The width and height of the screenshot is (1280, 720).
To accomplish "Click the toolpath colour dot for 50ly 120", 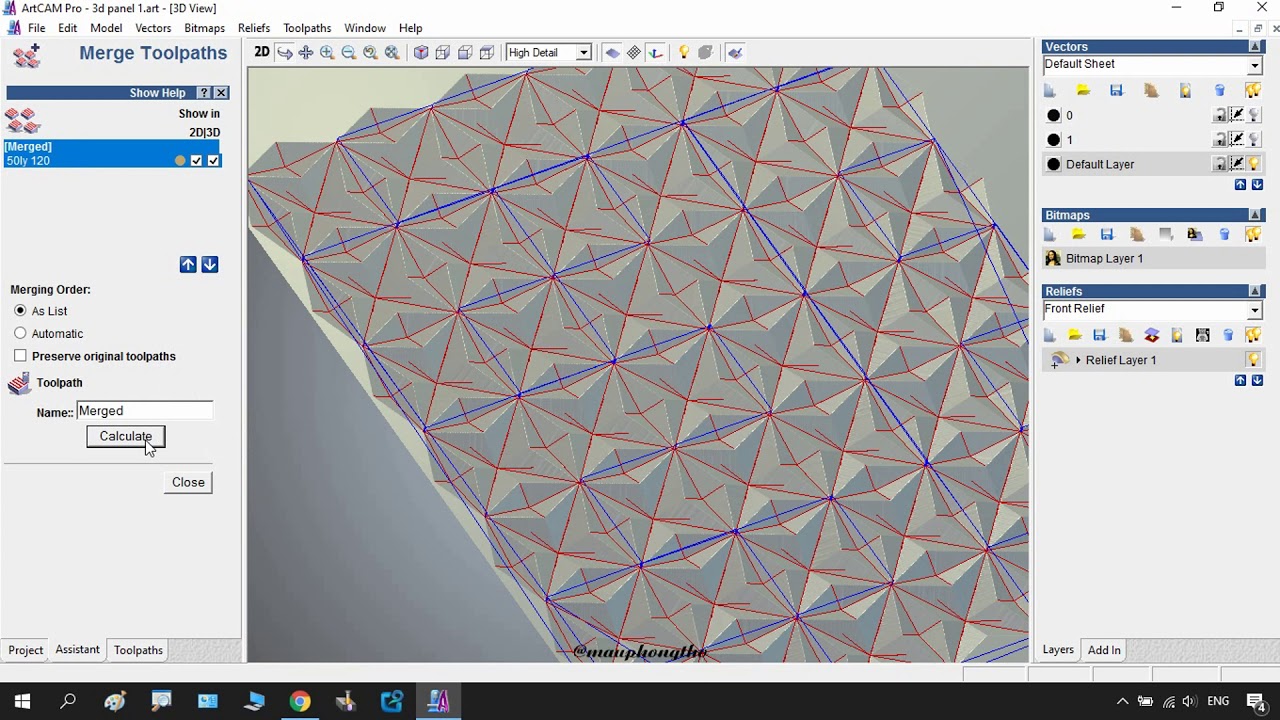I will pos(180,160).
